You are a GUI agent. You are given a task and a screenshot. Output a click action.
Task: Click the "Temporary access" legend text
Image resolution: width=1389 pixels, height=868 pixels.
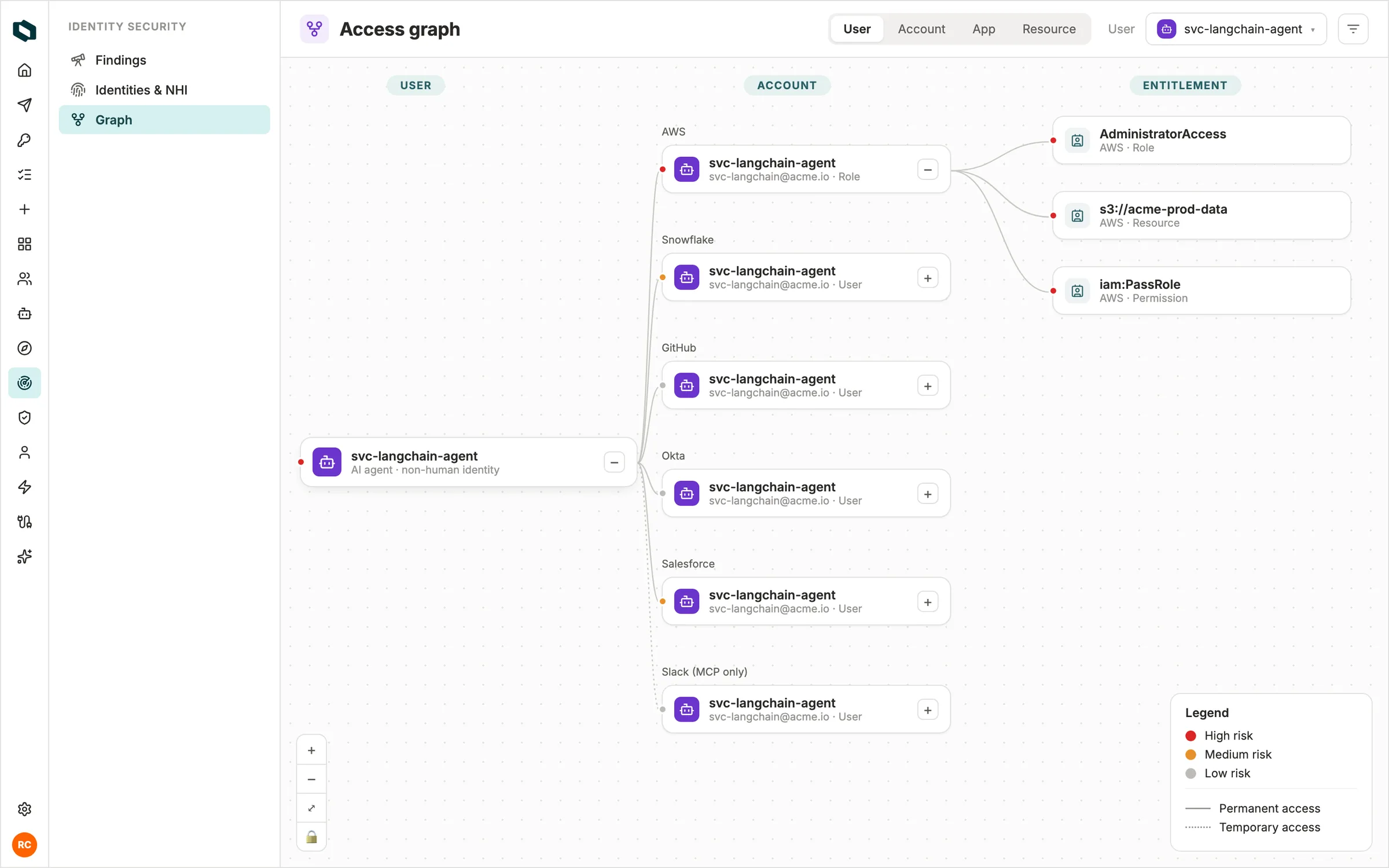[1270, 827]
